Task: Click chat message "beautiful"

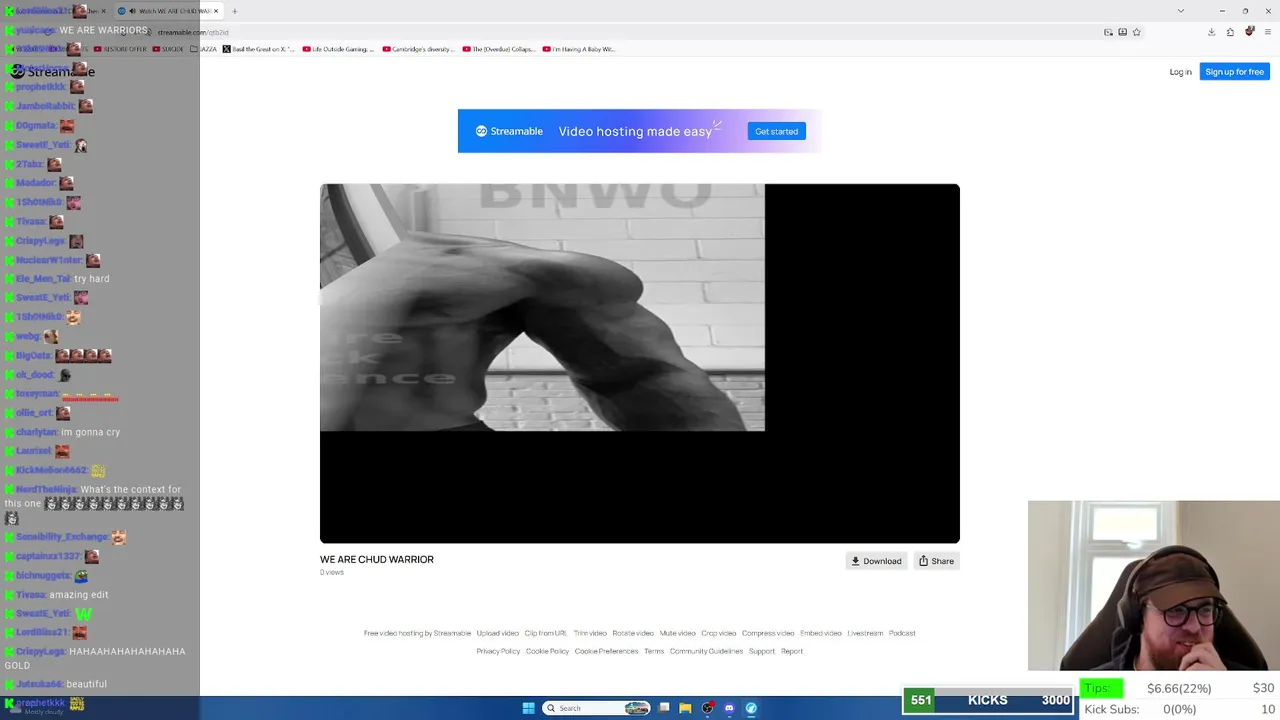Action: pos(87,684)
